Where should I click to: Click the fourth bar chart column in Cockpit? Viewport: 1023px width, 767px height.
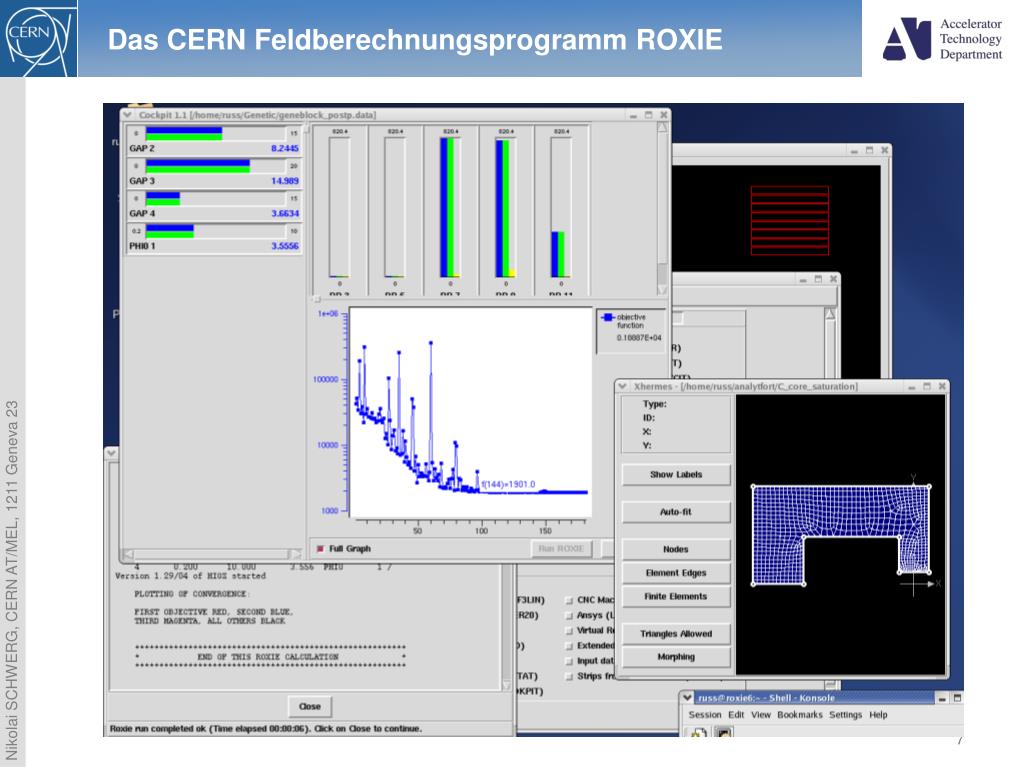(506, 207)
